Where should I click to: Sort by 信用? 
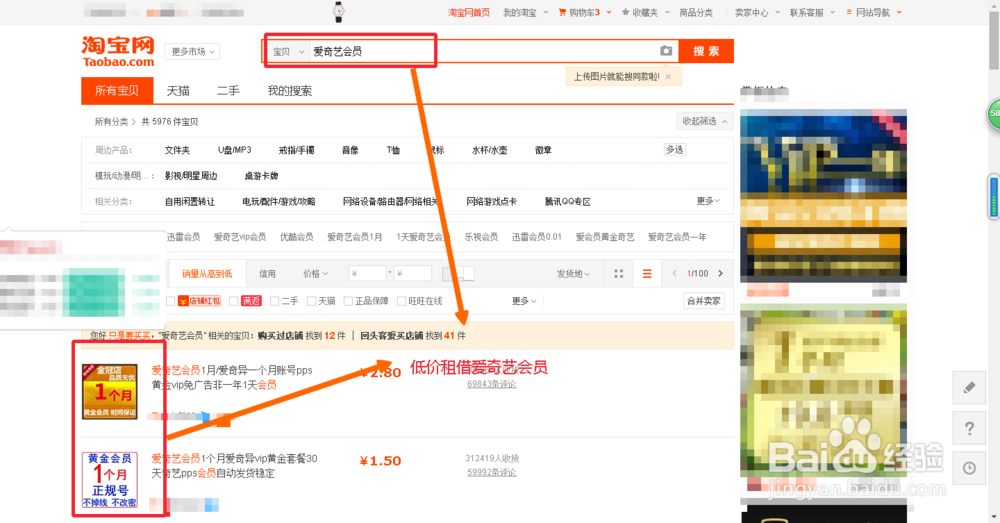click(x=267, y=274)
